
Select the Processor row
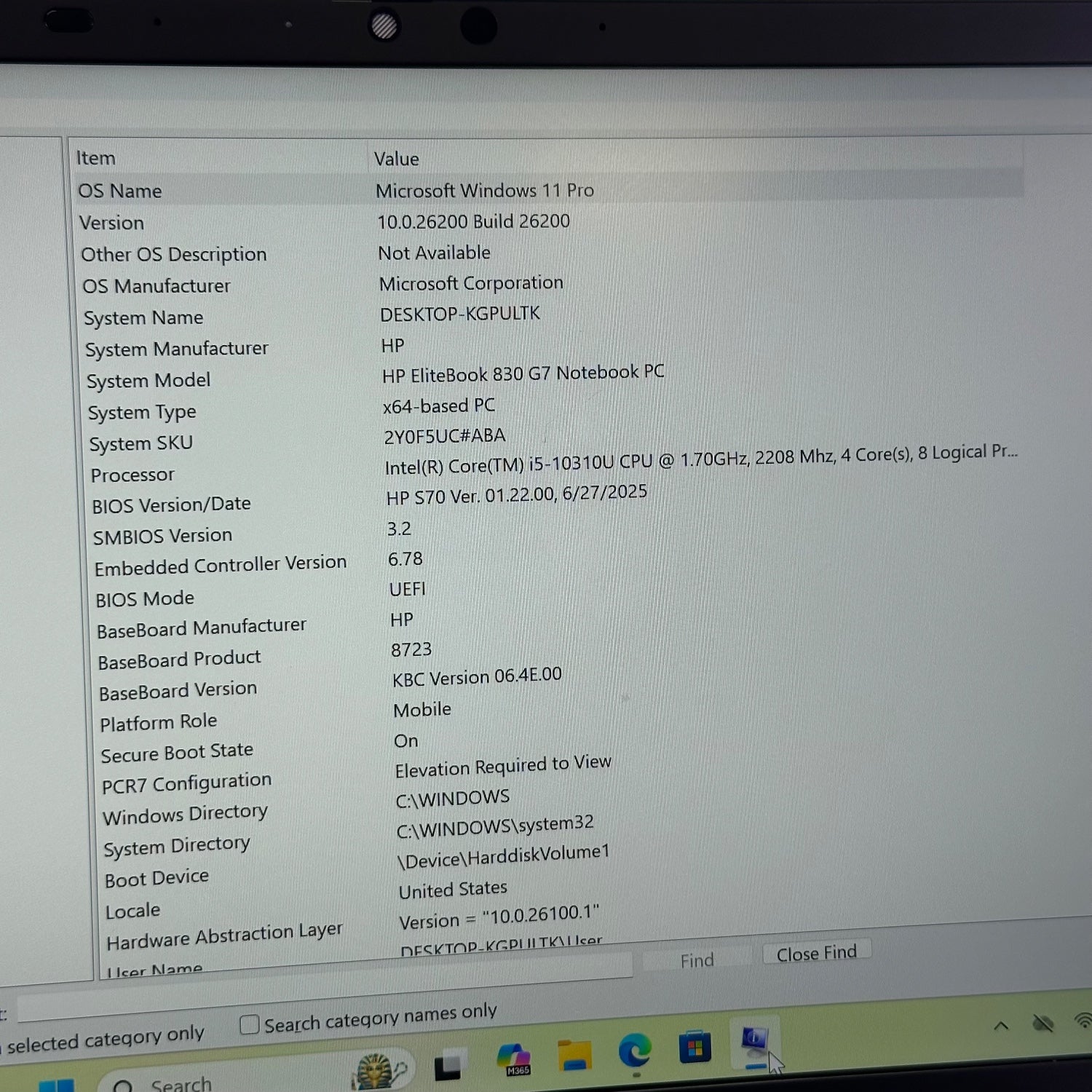[x=132, y=475]
